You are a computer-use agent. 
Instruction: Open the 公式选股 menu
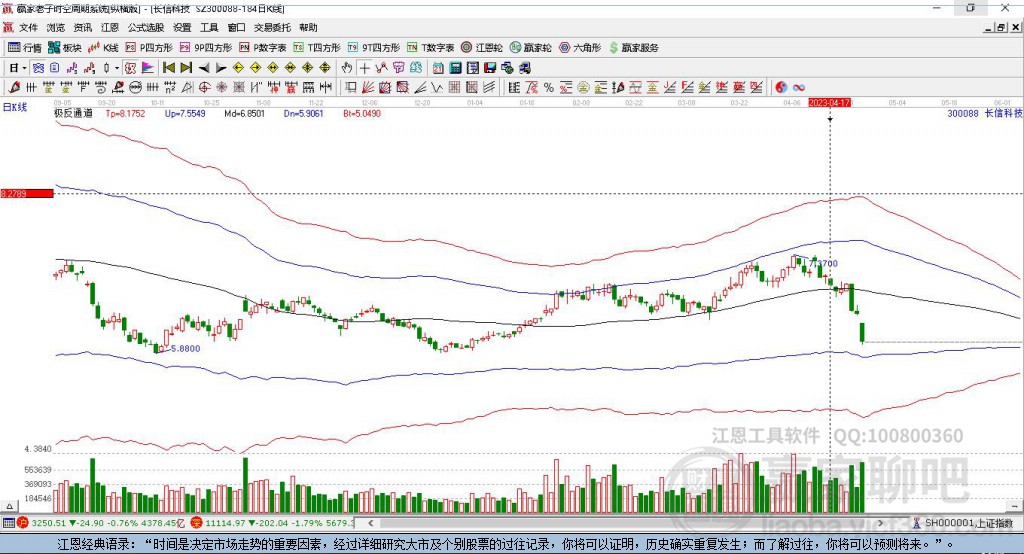(x=146, y=28)
